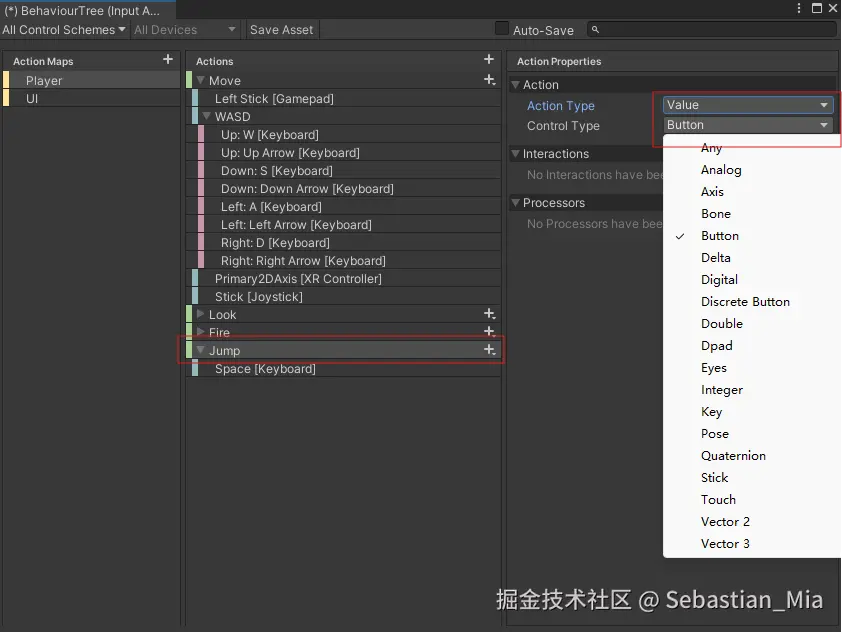The image size is (843, 632).
Task: Add binding to the Fire action
Action: [489, 331]
